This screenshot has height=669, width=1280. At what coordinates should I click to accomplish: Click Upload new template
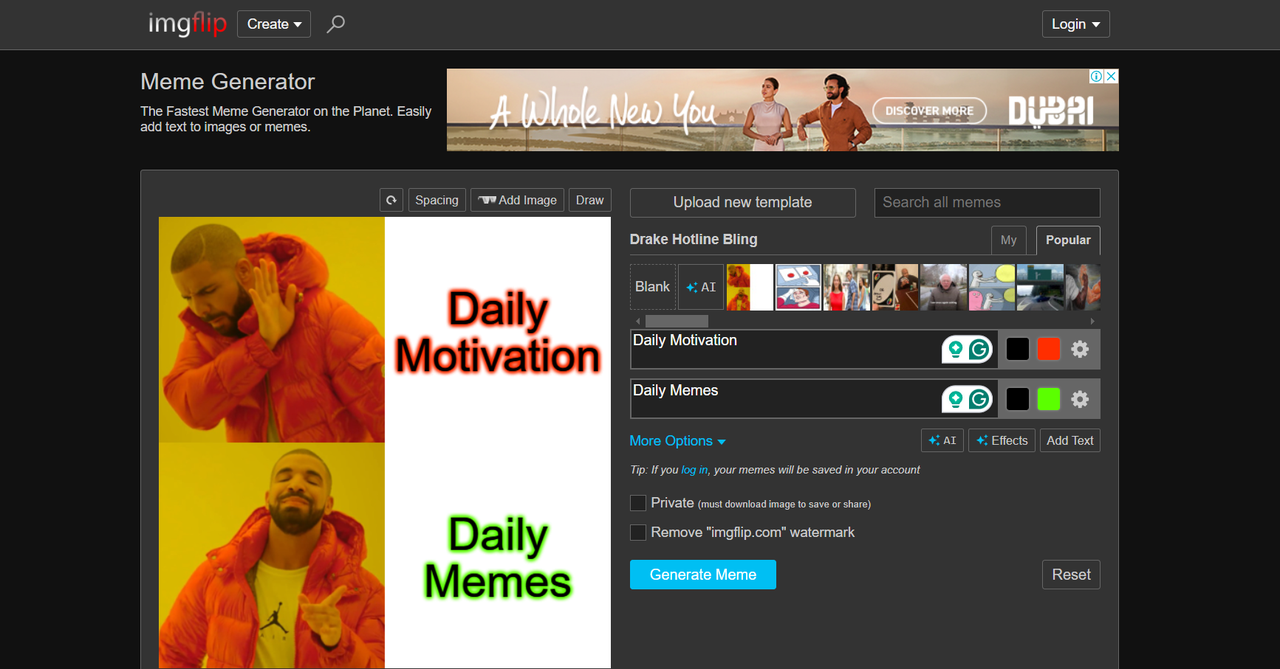(x=743, y=202)
